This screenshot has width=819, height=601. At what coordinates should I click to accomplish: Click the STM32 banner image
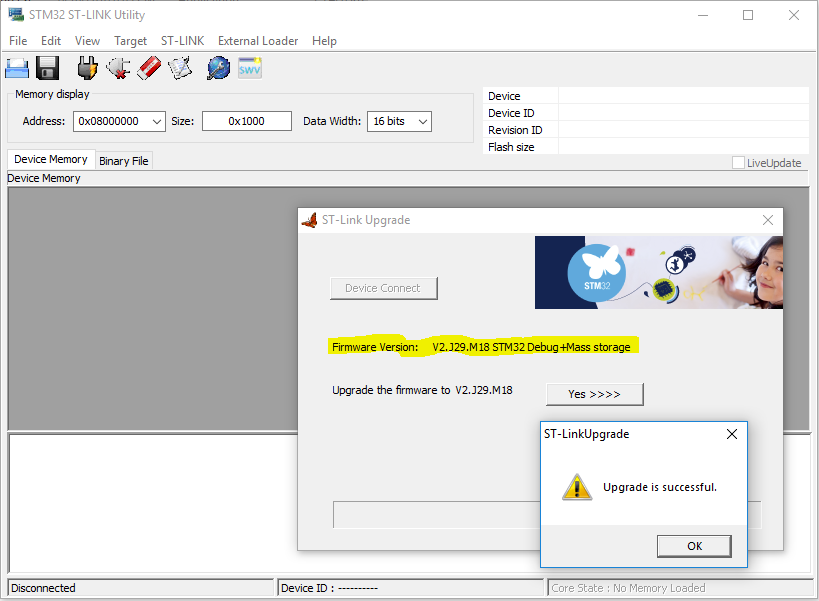pyautogui.click(x=659, y=273)
